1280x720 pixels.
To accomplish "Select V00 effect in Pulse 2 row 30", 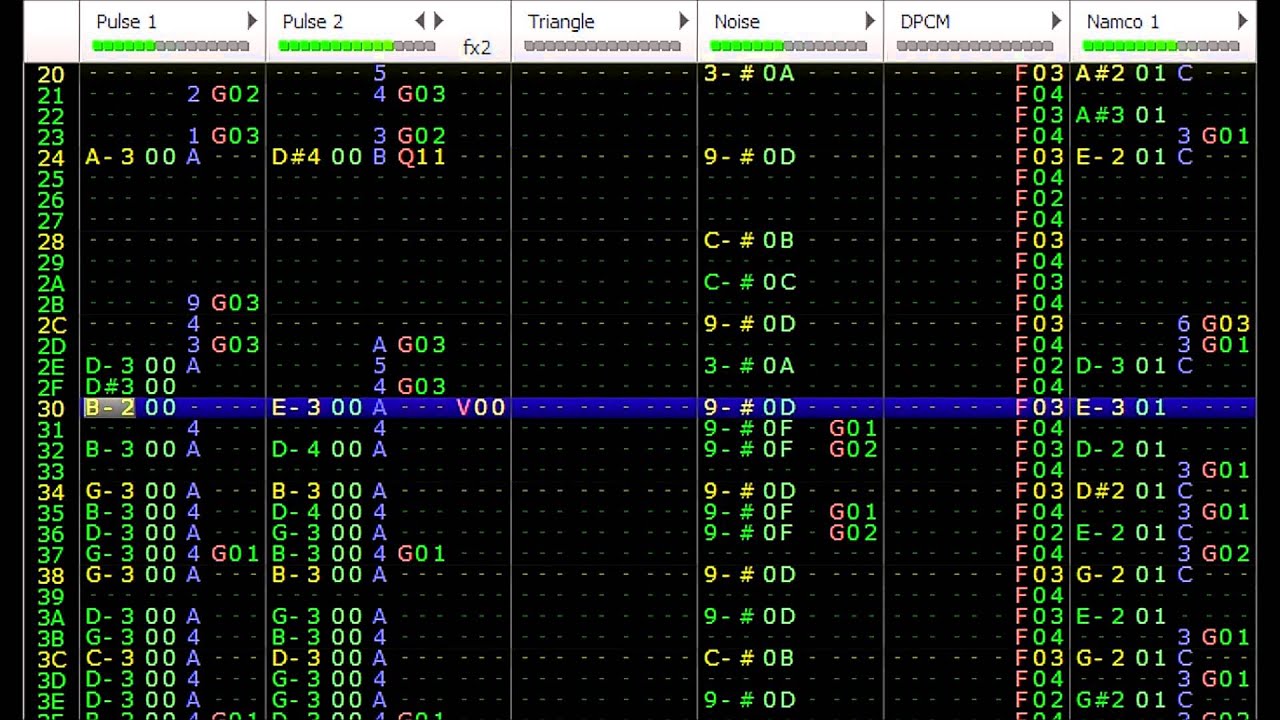I will click(x=481, y=407).
